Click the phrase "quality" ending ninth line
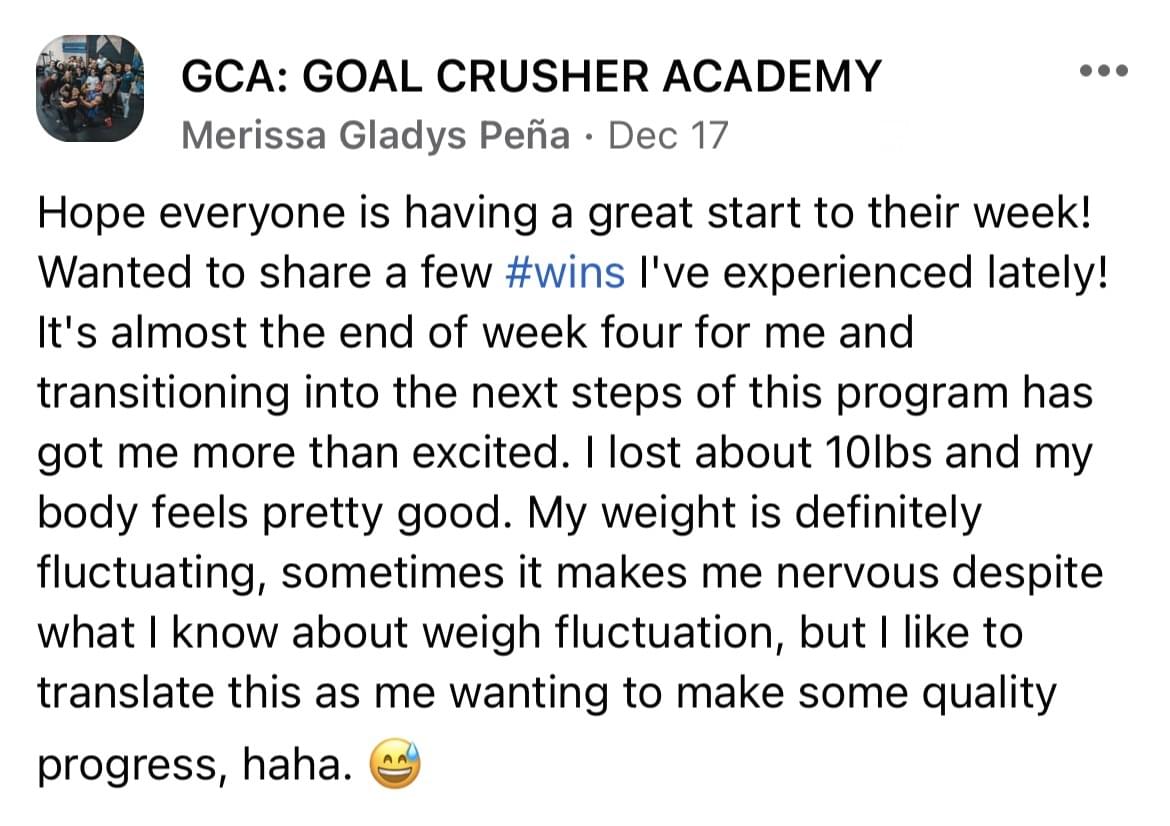The image size is (1170, 826). 989,694
